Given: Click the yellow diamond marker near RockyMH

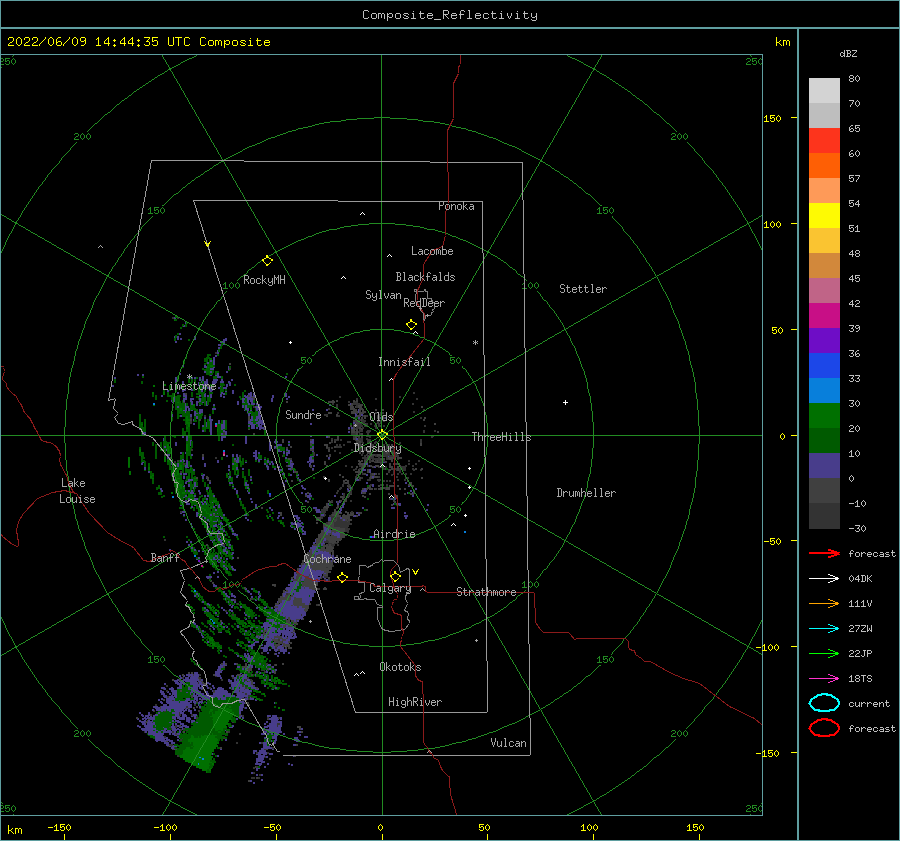Looking at the screenshot, I should [267, 261].
